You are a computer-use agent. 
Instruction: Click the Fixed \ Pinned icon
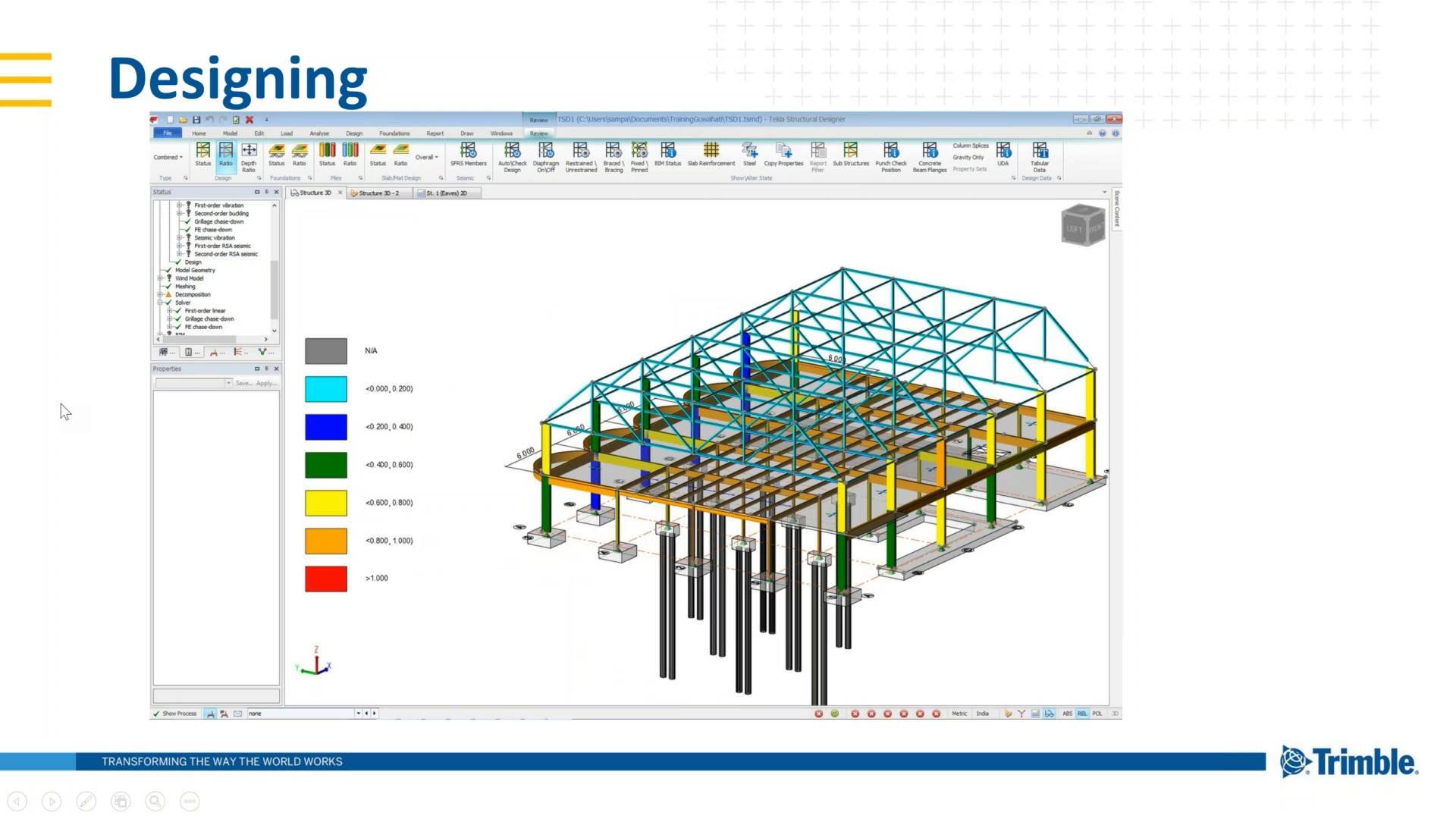coord(639,157)
